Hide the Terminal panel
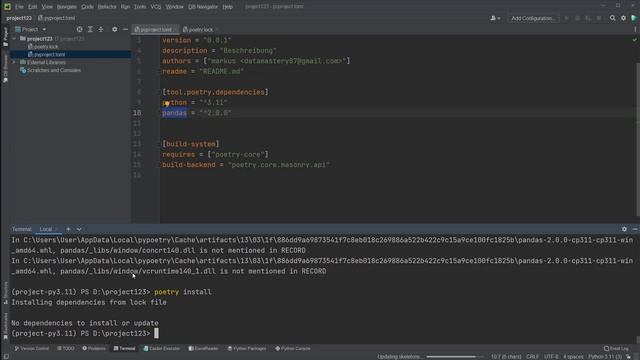The image size is (640, 360). 635,229
